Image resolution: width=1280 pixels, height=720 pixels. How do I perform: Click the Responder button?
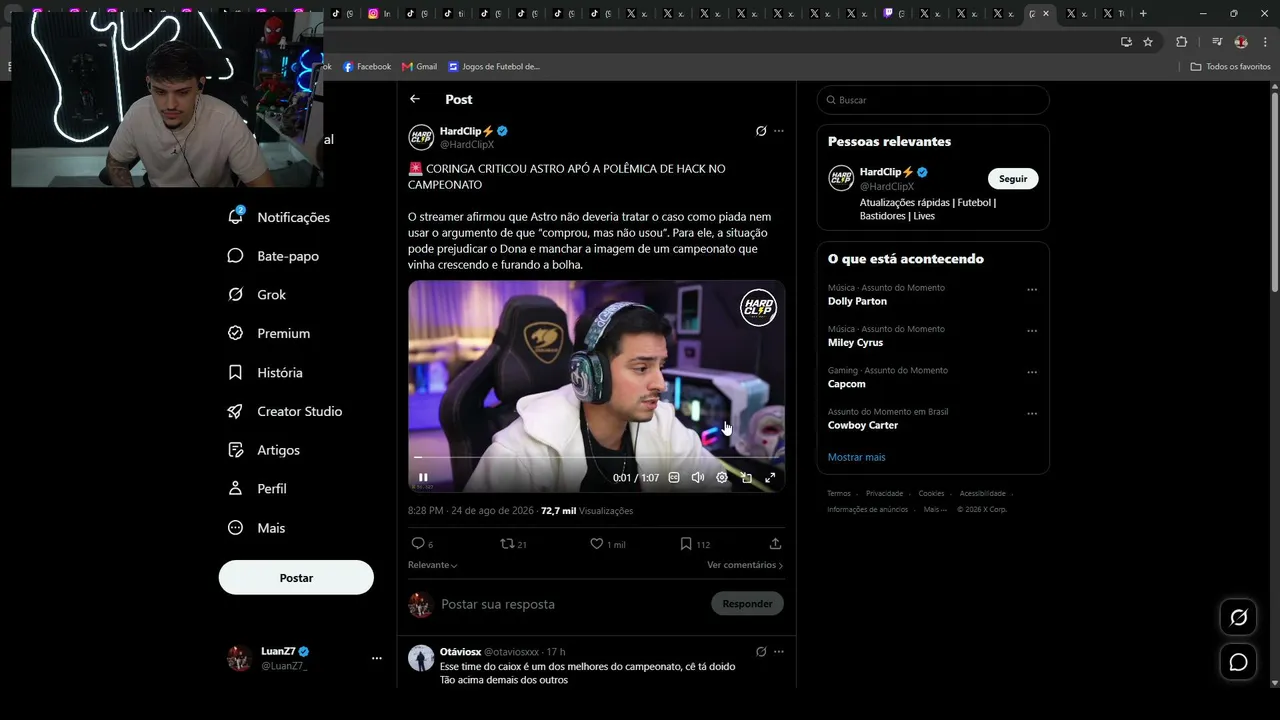coord(747,604)
